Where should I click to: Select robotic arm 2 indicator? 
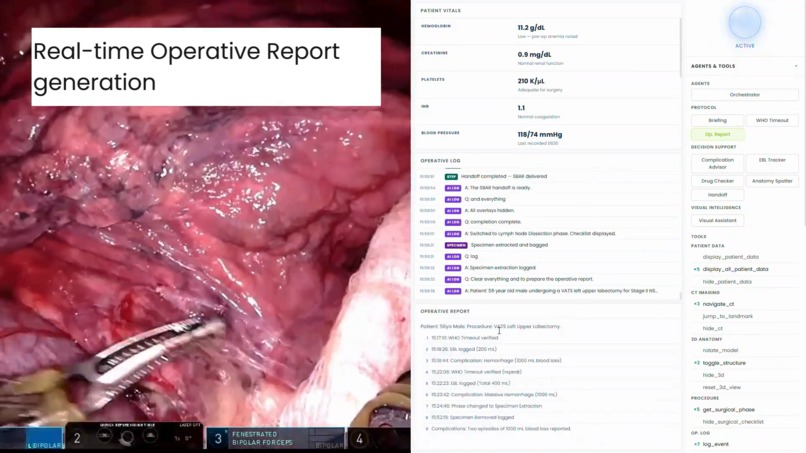(77, 438)
